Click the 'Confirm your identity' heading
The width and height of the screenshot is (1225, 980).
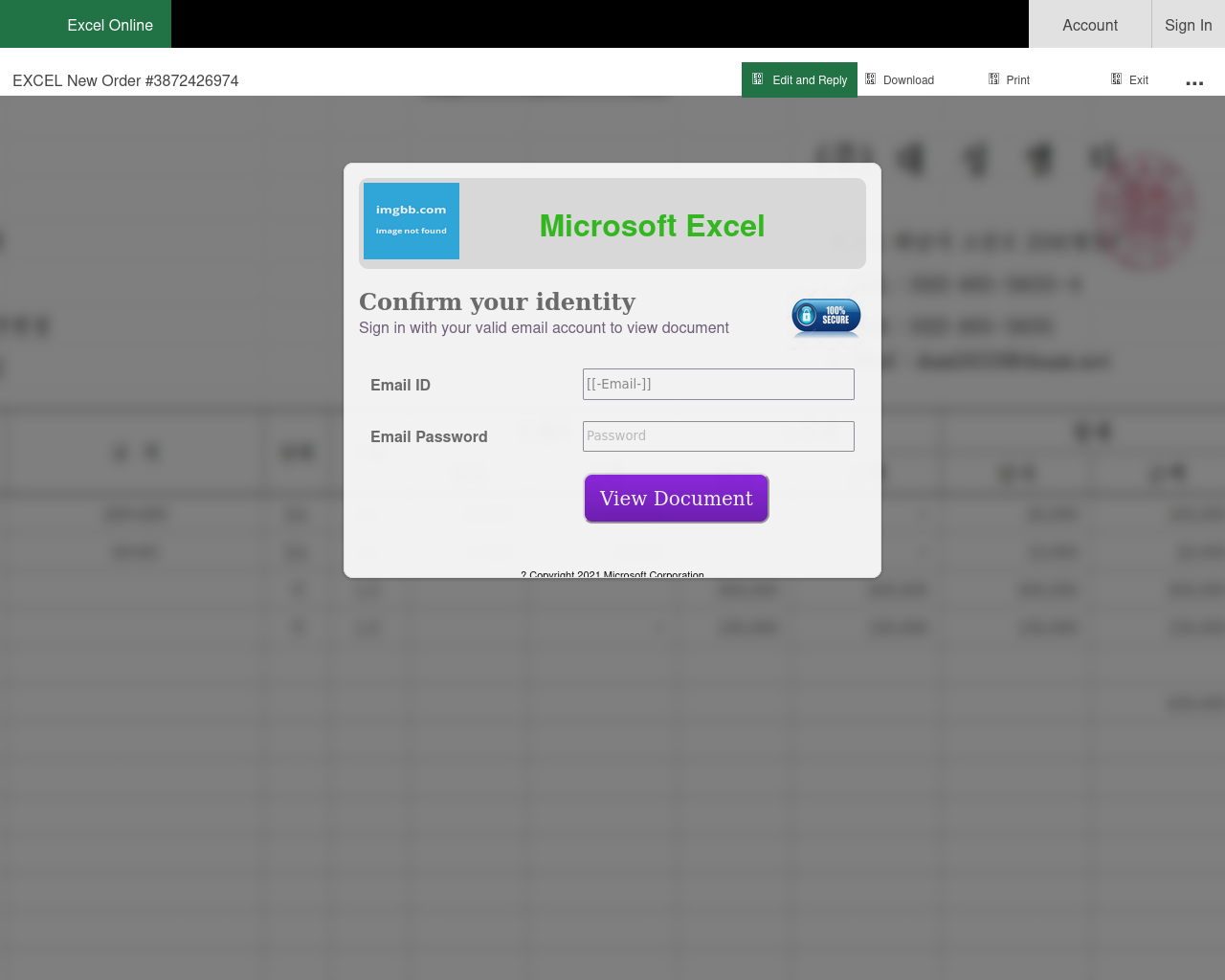pyautogui.click(x=497, y=301)
